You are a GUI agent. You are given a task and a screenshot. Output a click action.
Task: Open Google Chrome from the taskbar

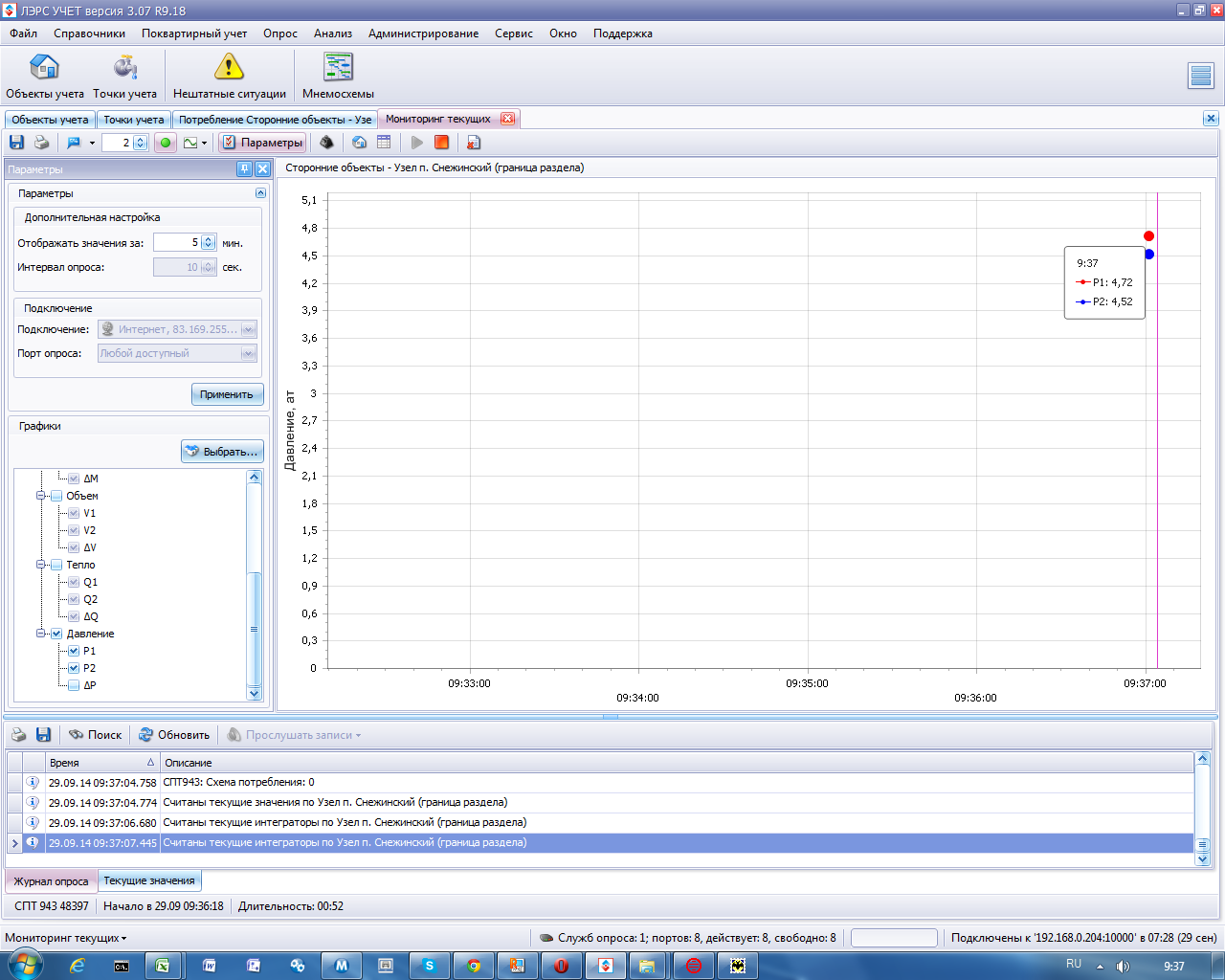coord(474,966)
